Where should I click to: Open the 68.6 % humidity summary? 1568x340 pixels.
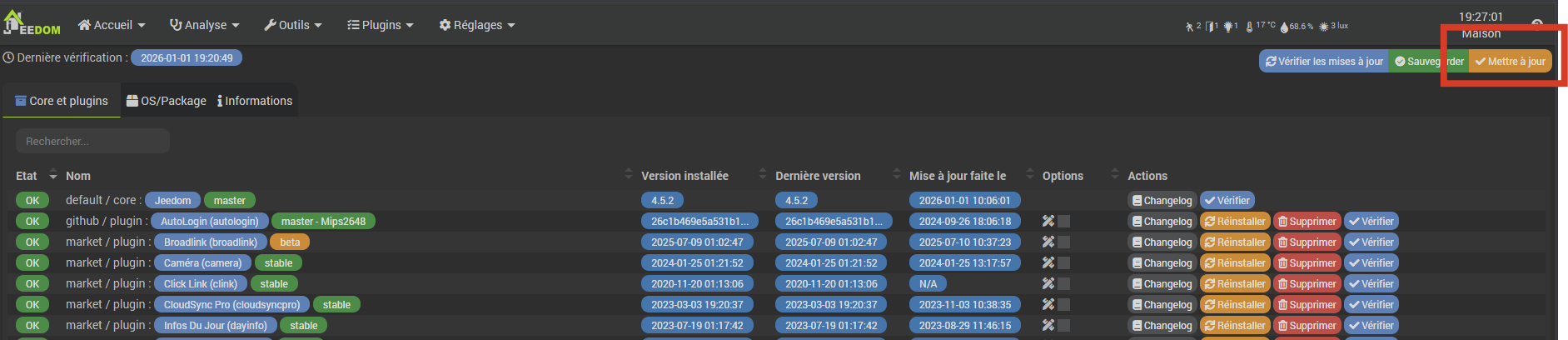point(1297,27)
